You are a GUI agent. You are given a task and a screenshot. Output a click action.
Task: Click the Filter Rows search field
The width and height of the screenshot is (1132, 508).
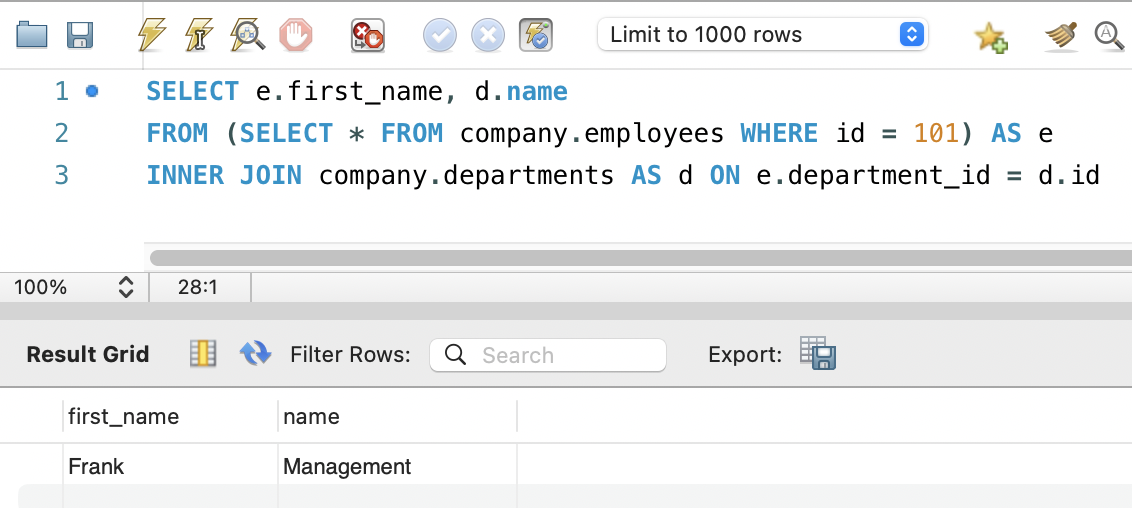click(x=548, y=355)
